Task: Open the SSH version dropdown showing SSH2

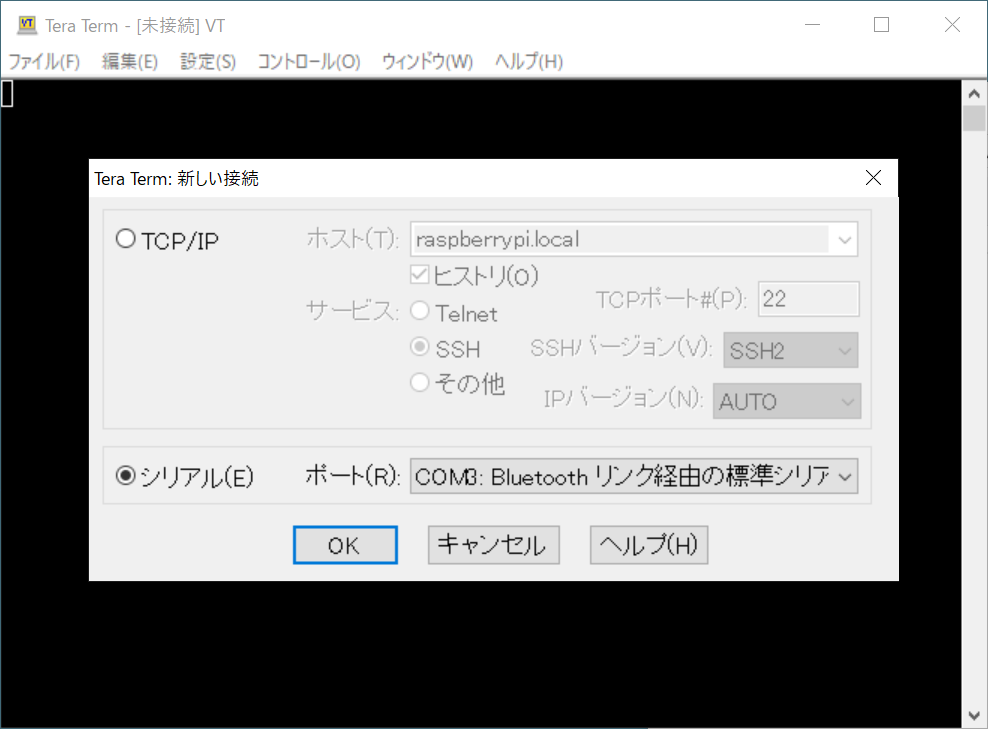Action: pos(791,350)
